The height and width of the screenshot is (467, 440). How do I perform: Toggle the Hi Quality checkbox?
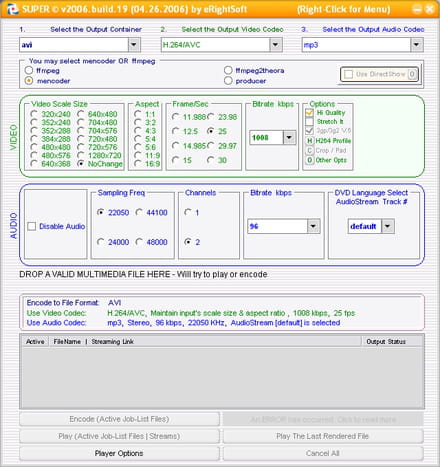tap(309, 113)
